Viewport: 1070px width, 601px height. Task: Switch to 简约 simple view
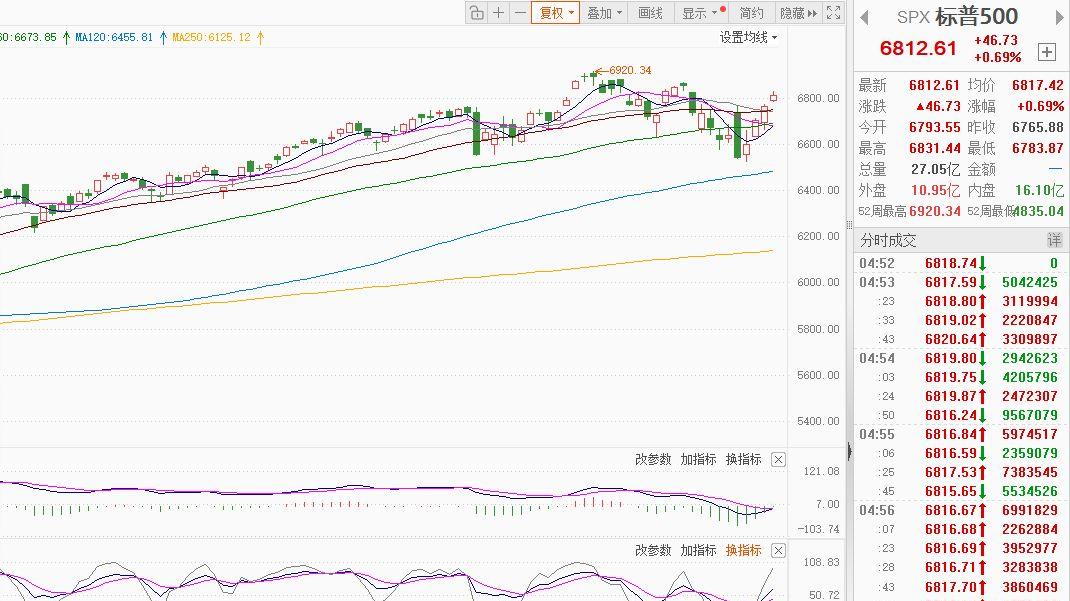click(751, 13)
